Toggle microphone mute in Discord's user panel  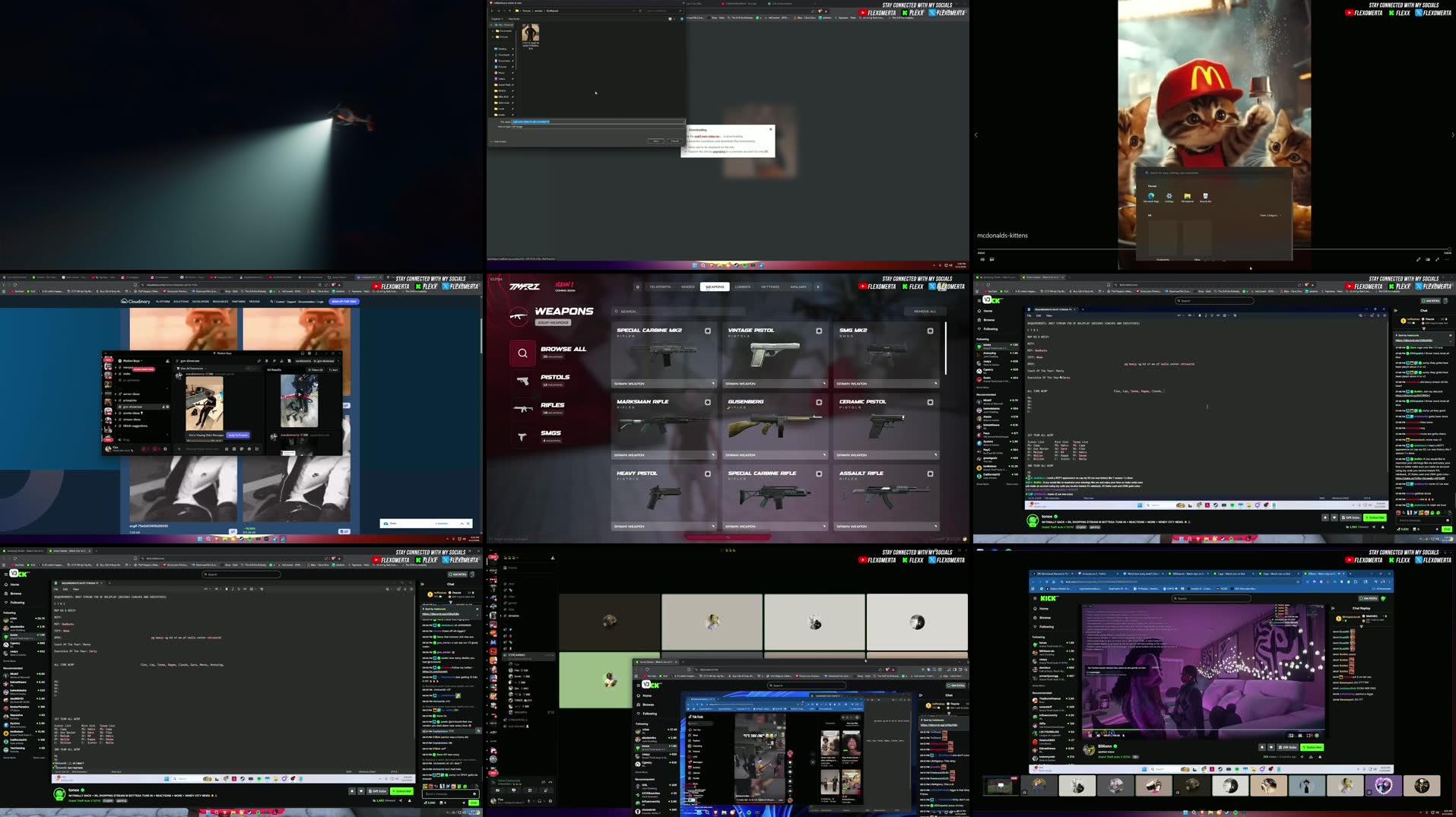point(143,448)
